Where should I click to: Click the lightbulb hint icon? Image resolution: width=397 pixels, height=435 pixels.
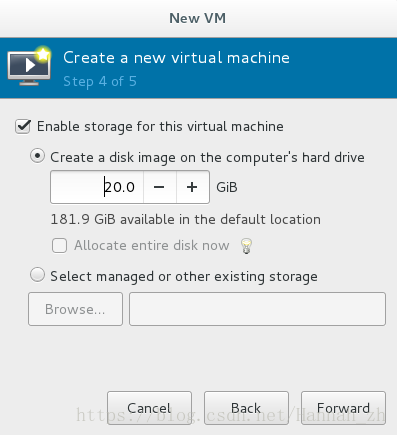[x=246, y=246]
